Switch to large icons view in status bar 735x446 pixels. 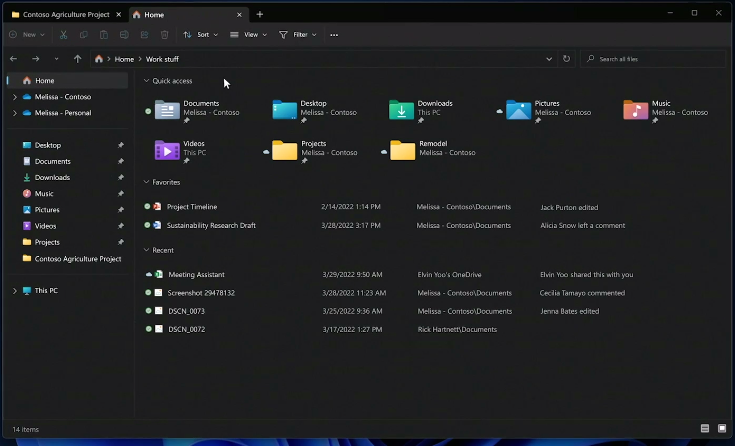click(722, 428)
